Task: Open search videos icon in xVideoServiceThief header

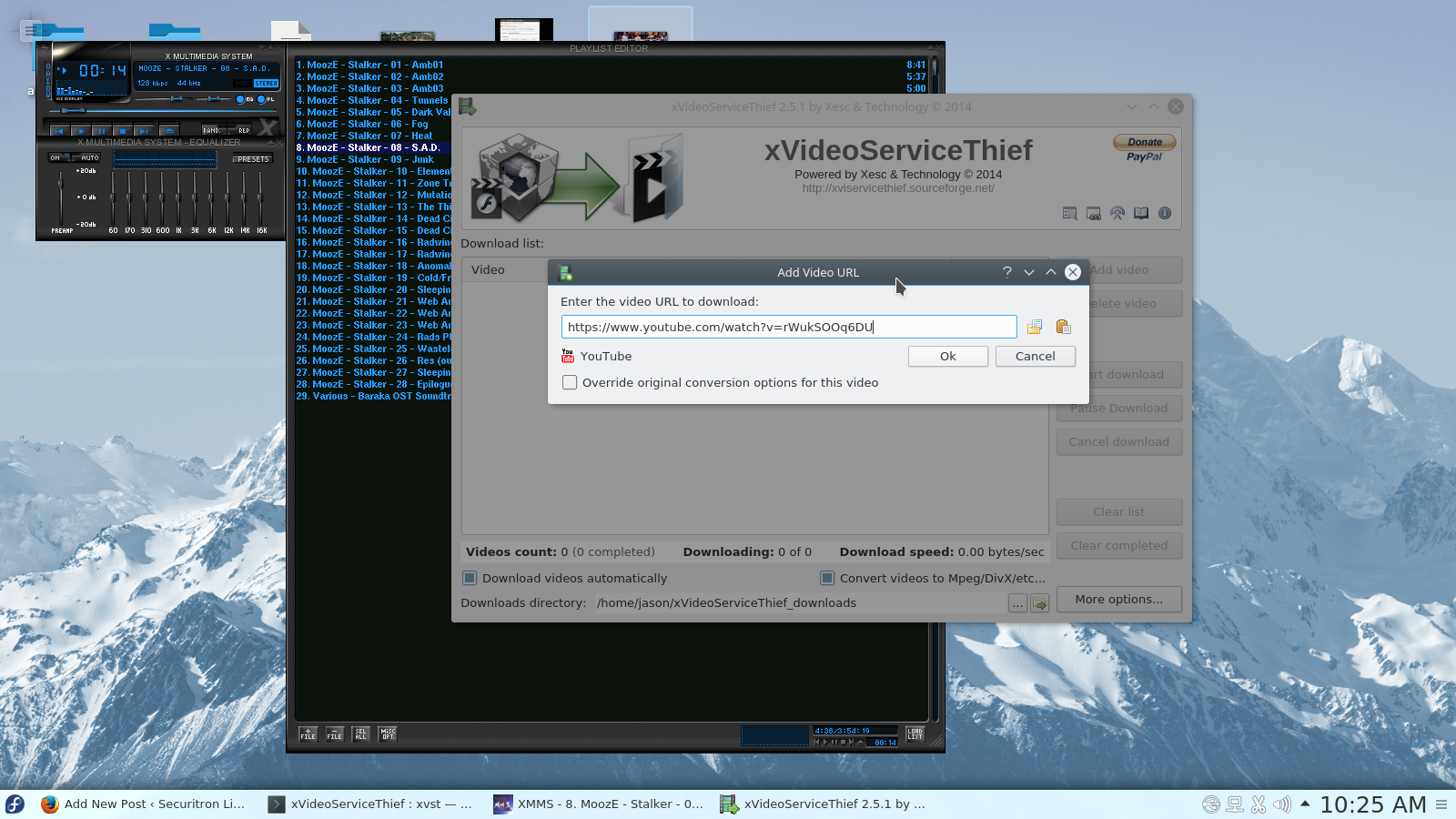Action: (x=1070, y=213)
